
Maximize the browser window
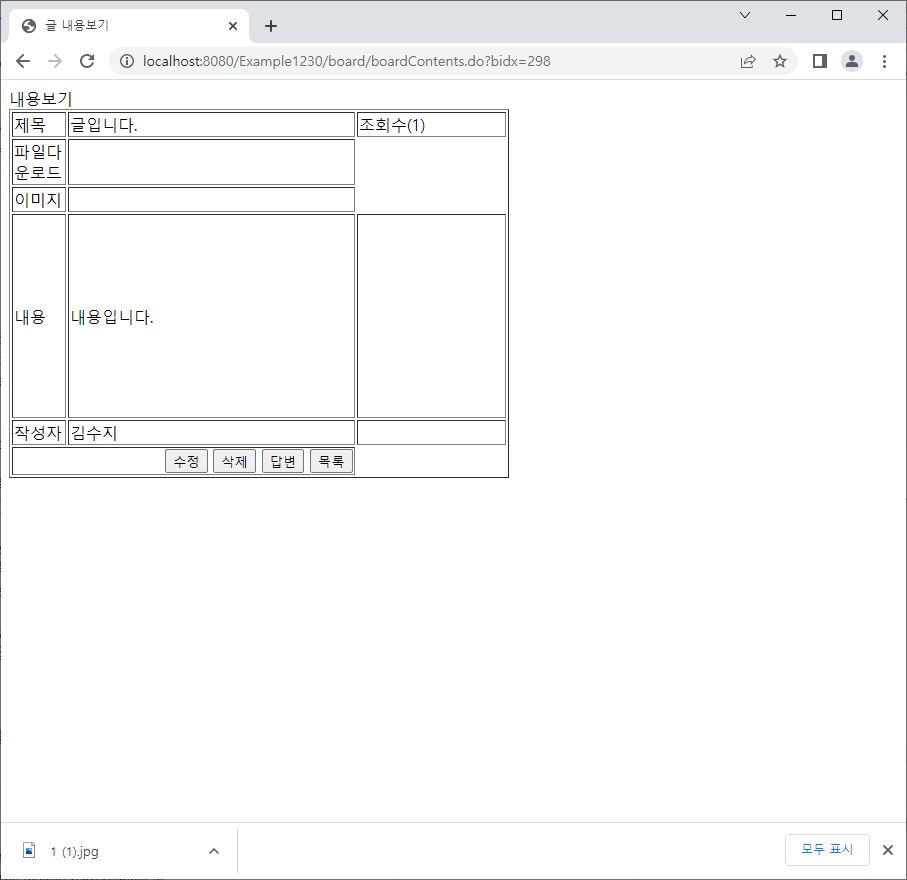[x=836, y=15]
